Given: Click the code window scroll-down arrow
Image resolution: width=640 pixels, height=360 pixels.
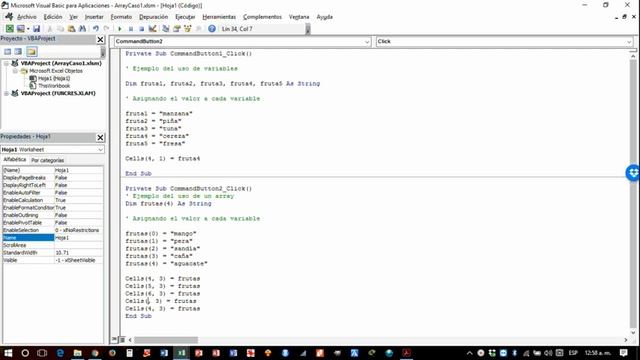Looking at the screenshot, I should [633, 332].
